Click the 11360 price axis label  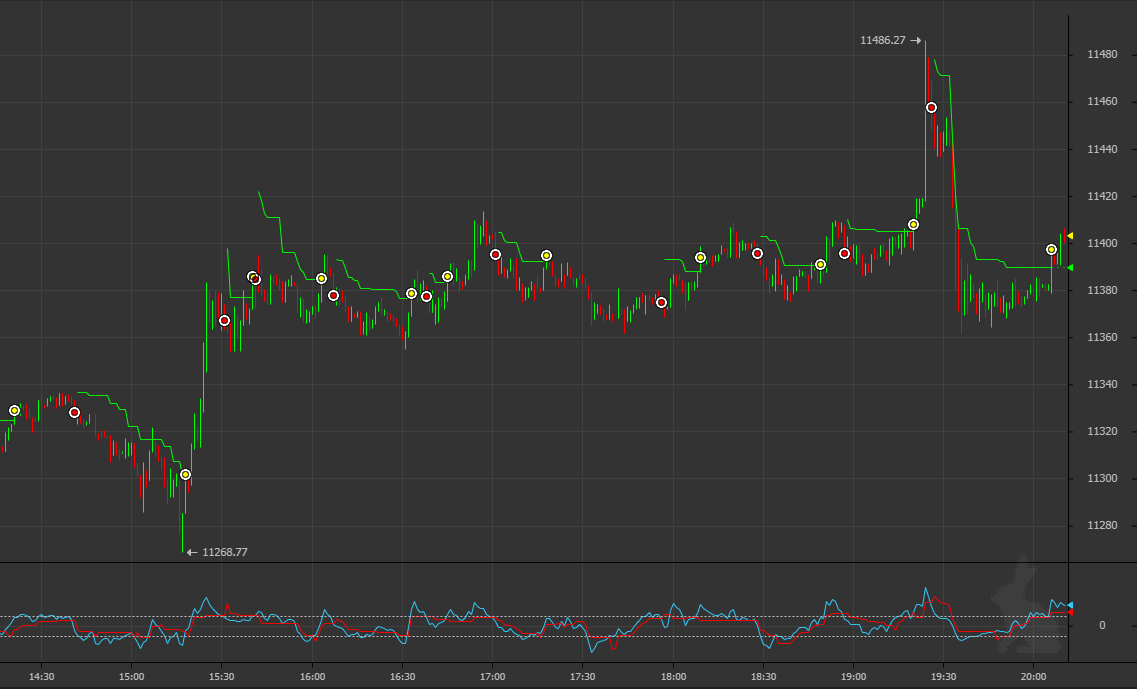(1102, 337)
